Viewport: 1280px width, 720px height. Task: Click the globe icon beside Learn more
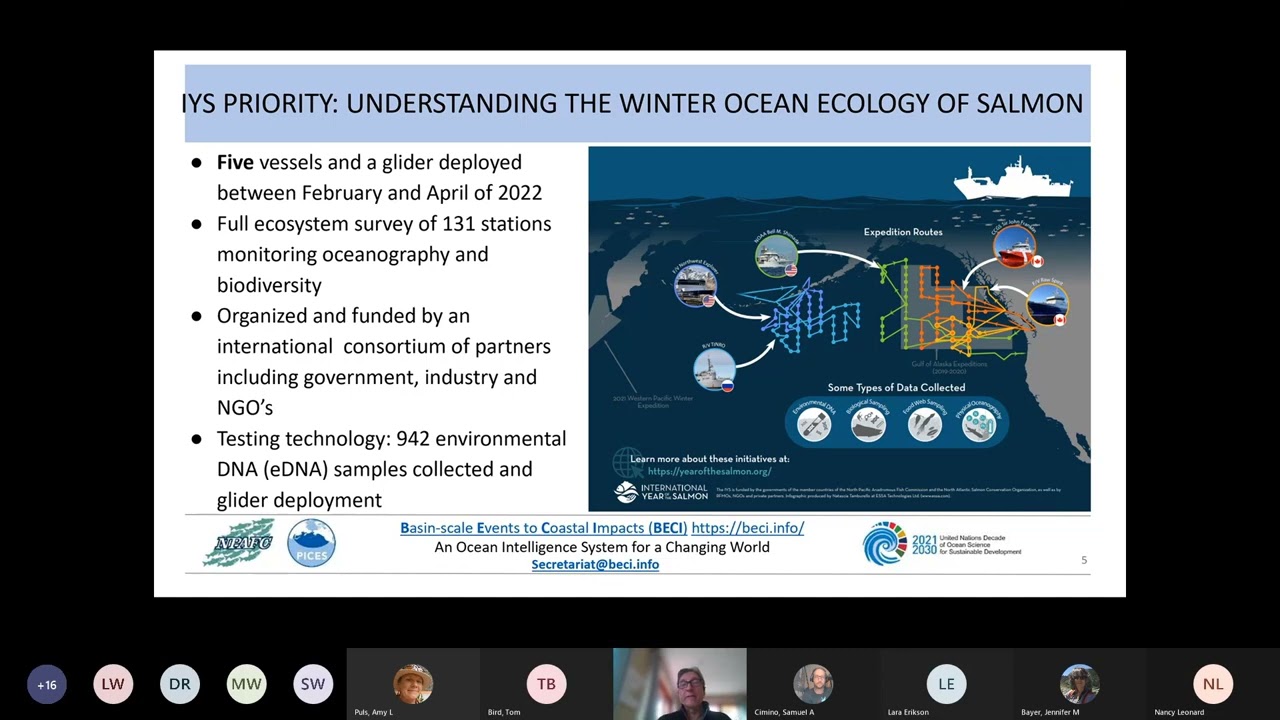pos(628,464)
